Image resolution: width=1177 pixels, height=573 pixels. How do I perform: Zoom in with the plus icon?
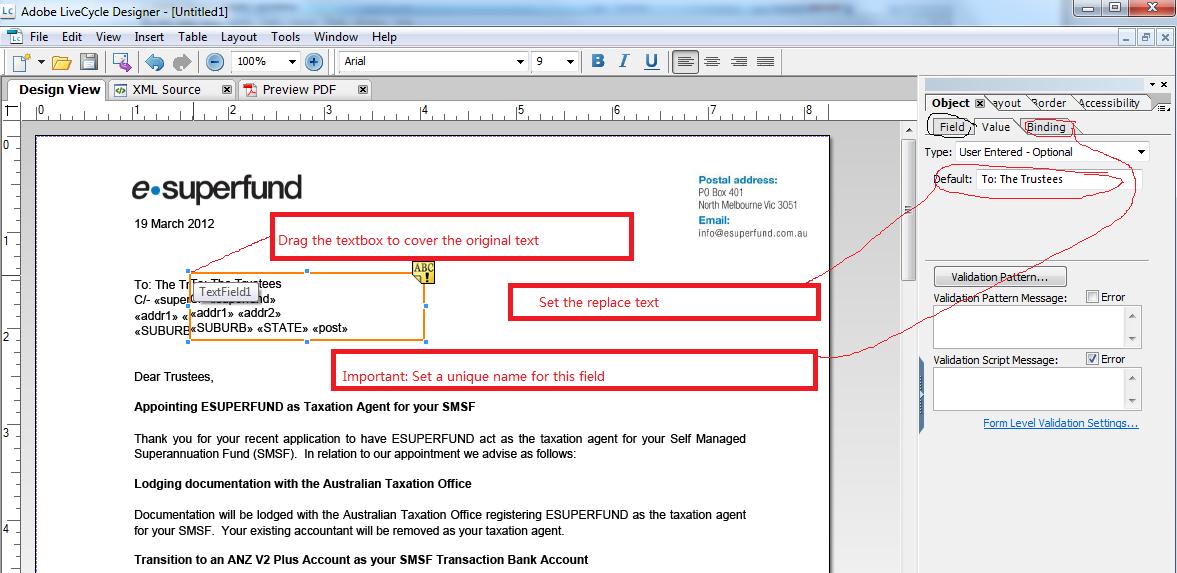pyautogui.click(x=313, y=62)
